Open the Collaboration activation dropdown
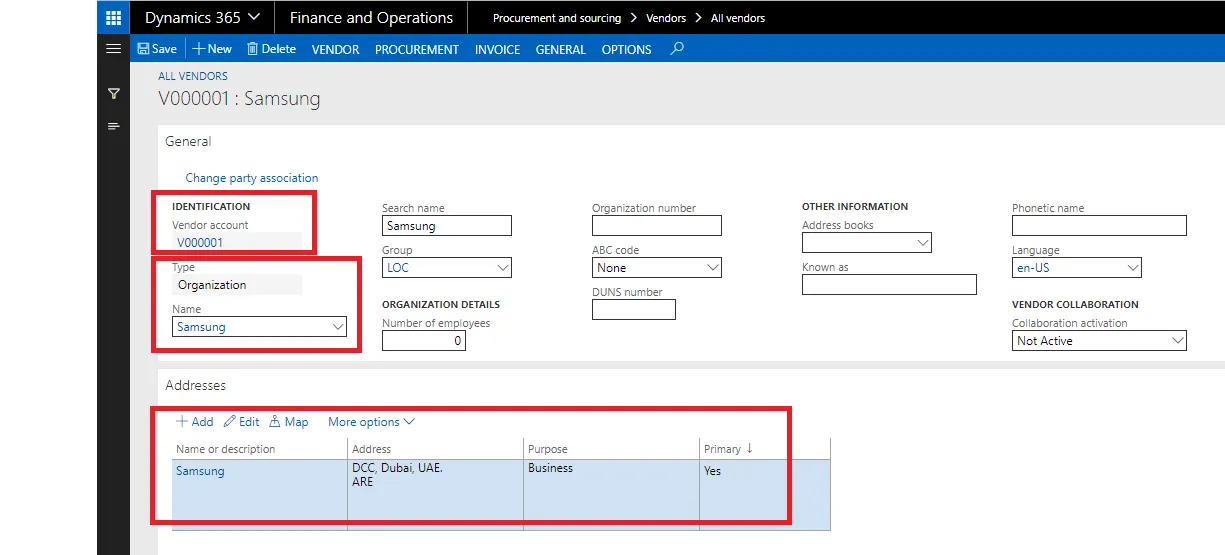1225x555 pixels. pyautogui.click(x=1177, y=341)
